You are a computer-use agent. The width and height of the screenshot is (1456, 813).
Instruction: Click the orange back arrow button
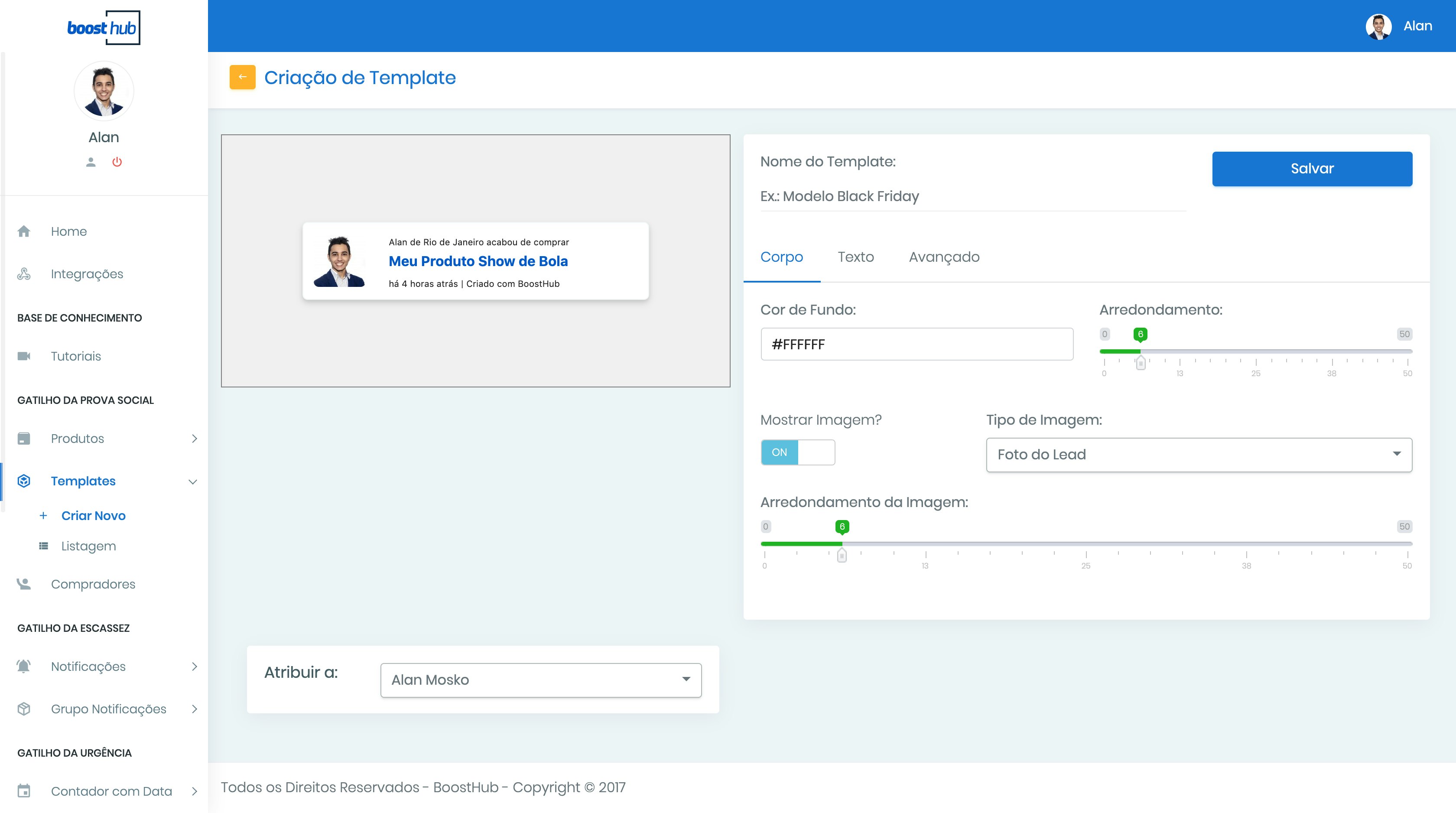pyautogui.click(x=242, y=78)
